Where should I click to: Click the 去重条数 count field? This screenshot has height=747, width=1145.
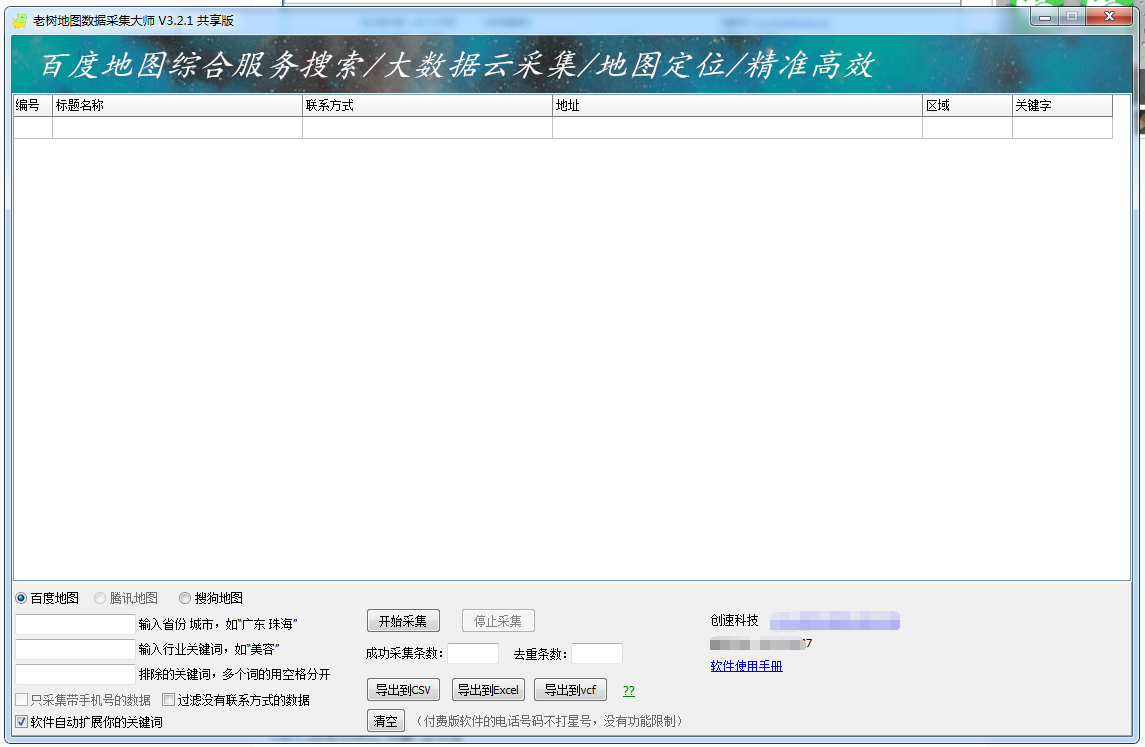(596, 654)
